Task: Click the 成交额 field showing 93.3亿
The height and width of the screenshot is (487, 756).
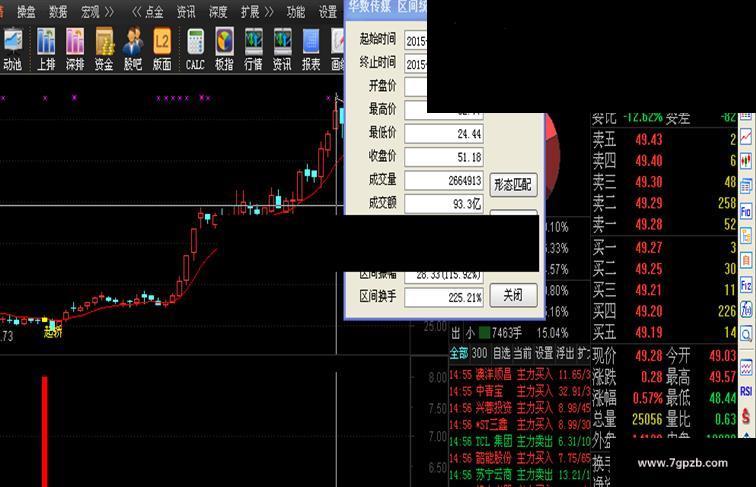Action: tap(444, 203)
